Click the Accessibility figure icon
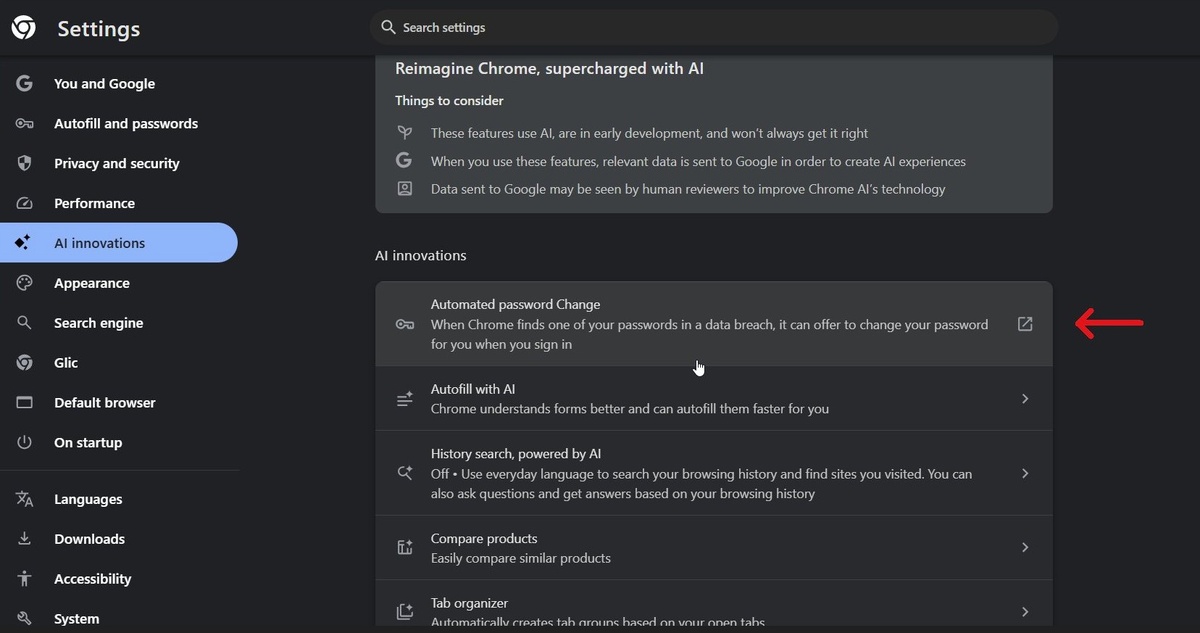The height and width of the screenshot is (633, 1200). click(25, 579)
